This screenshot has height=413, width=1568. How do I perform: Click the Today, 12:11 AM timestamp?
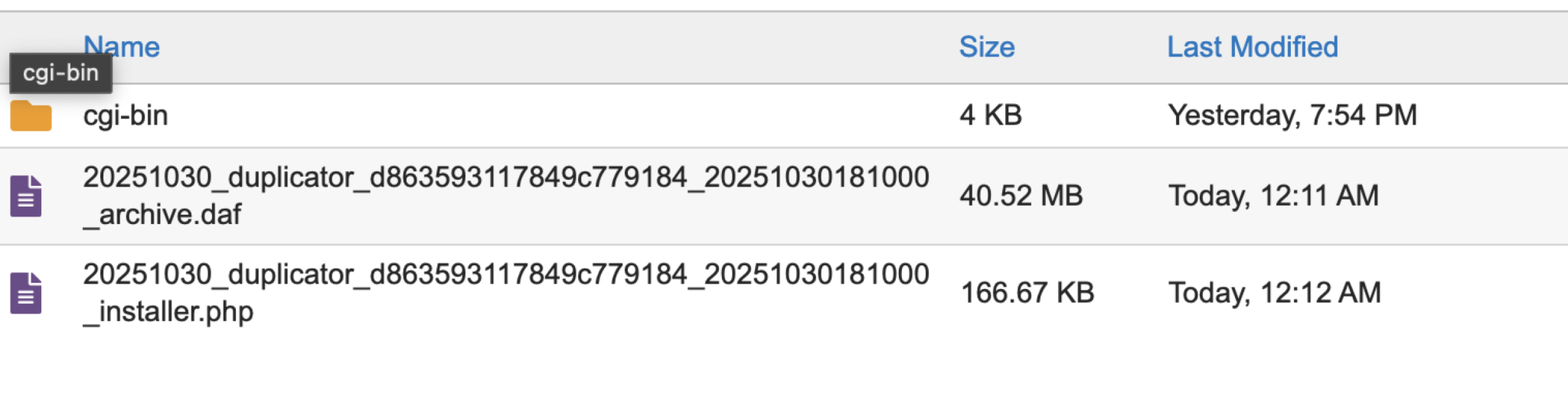pyautogui.click(x=1273, y=196)
